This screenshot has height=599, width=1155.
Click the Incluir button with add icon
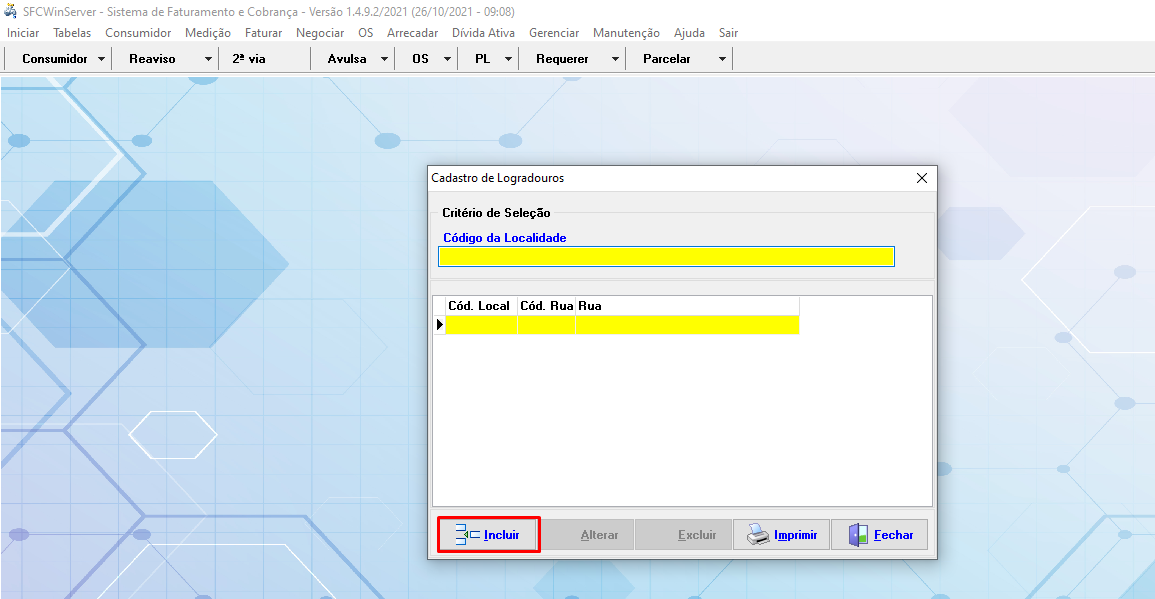tap(489, 535)
